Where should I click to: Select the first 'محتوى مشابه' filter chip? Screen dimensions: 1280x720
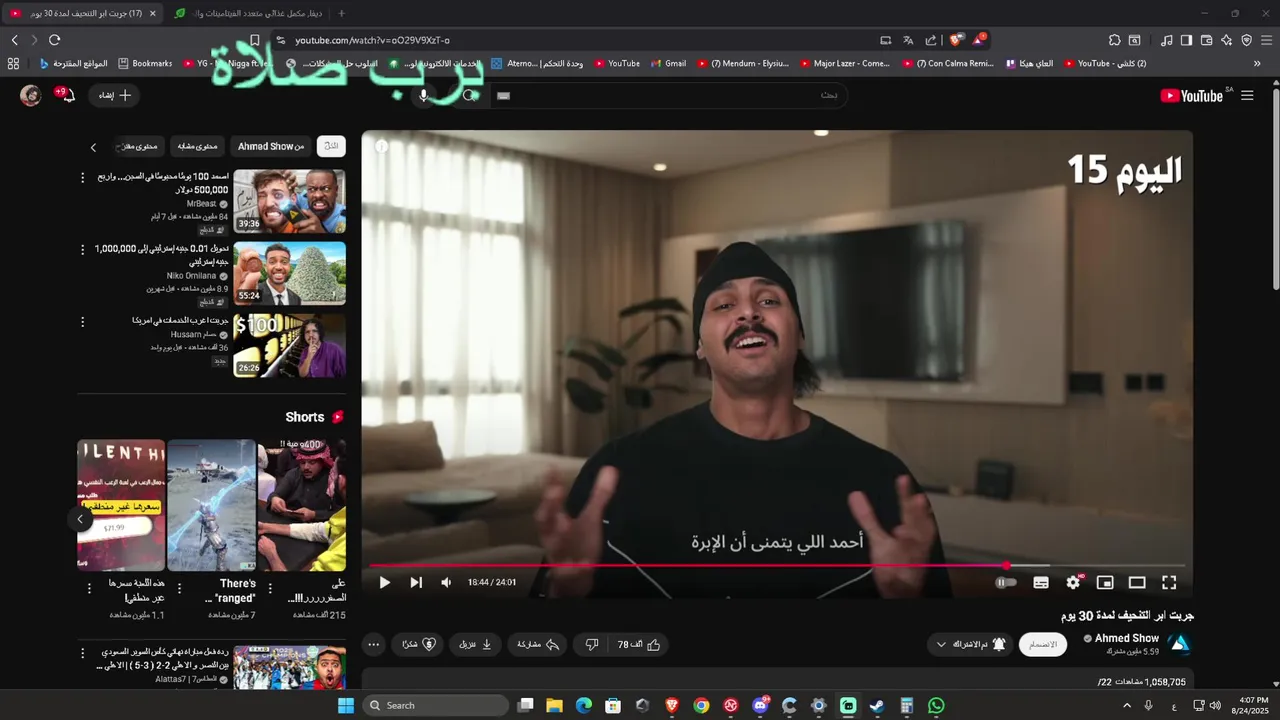pyautogui.click(x=197, y=146)
